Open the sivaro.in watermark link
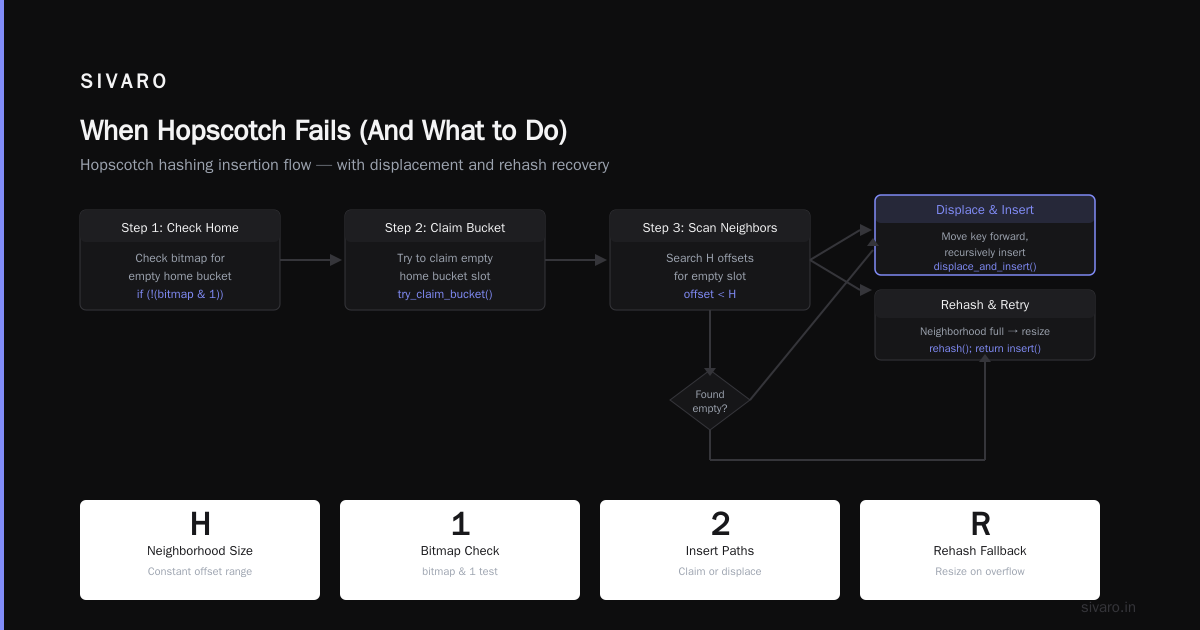The height and width of the screenshot is (630, 1200). pyautogui.click(x=1108, y=607)
